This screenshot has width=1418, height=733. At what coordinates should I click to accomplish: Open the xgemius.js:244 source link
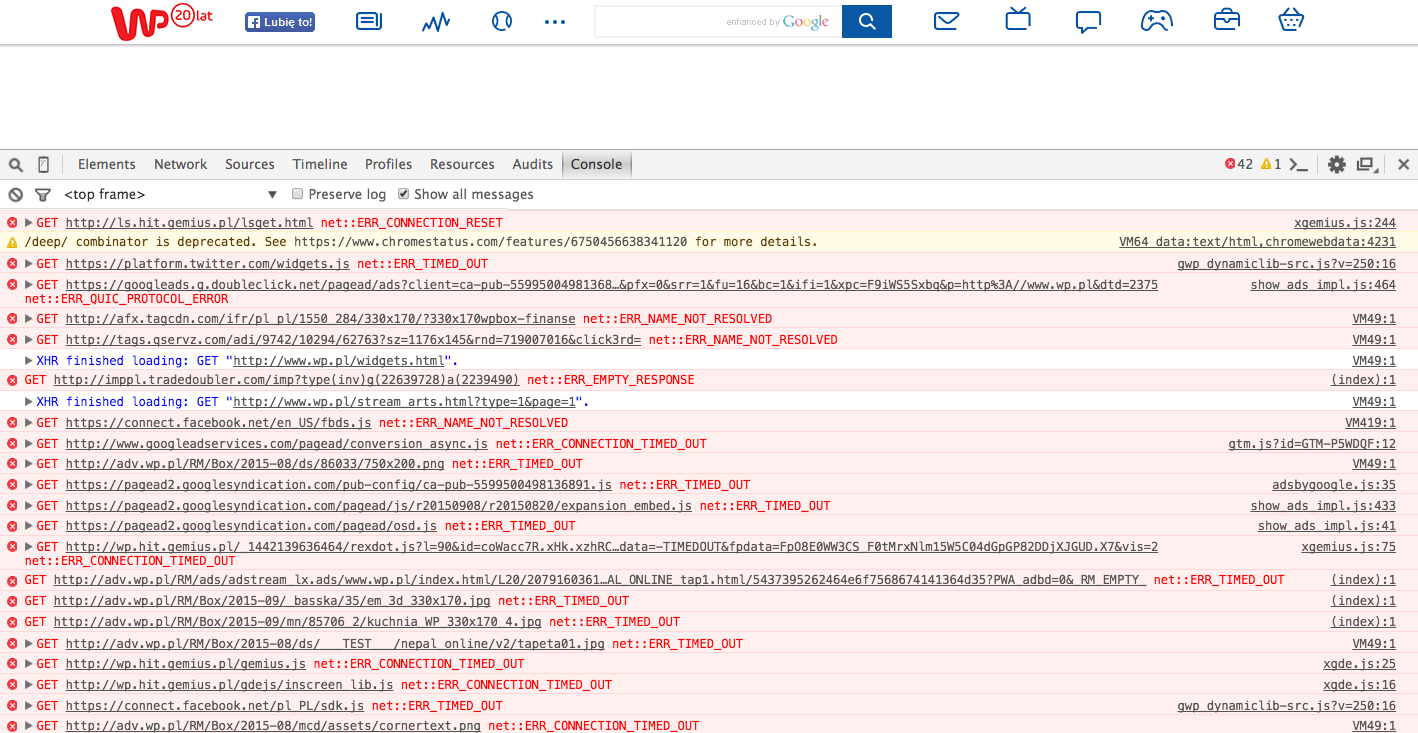(1344, 223)
